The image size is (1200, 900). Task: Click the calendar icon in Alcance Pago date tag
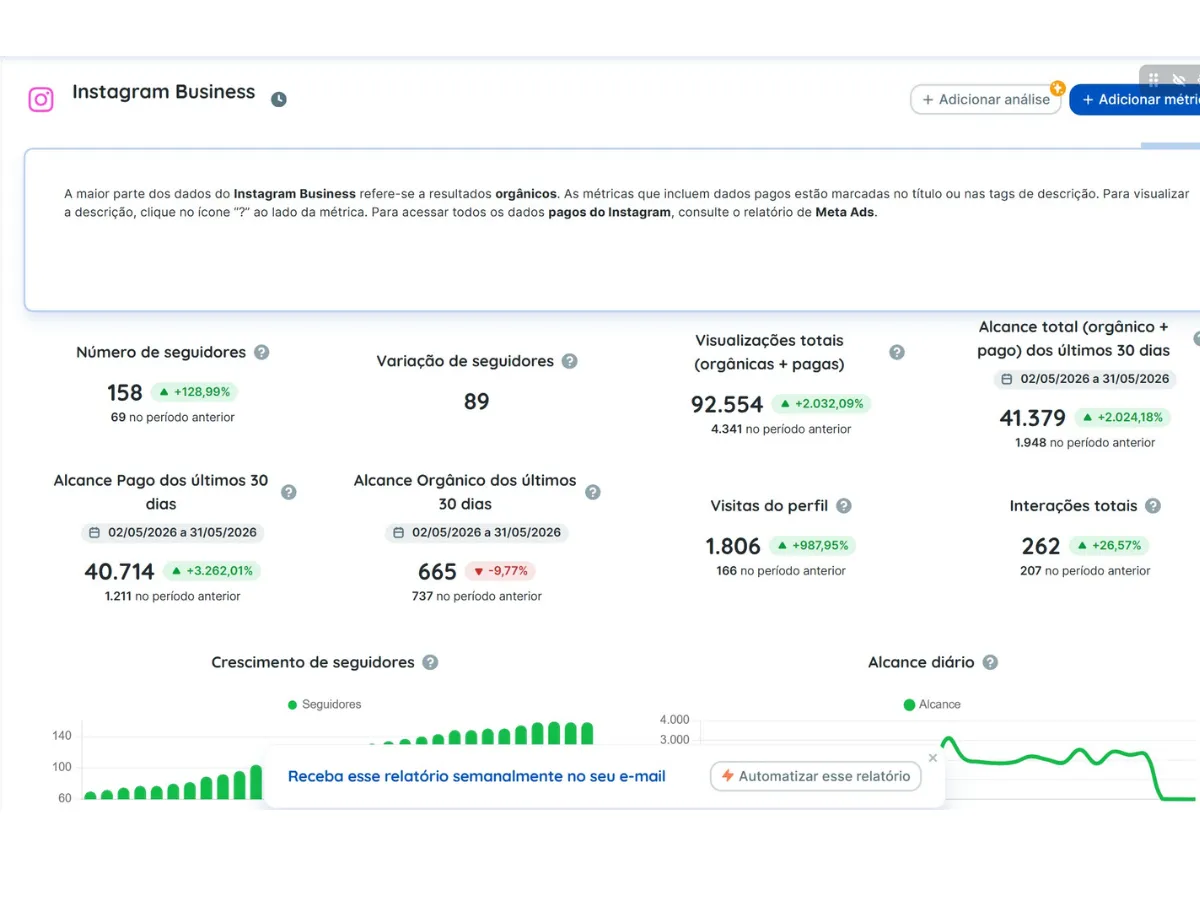[95, 533]
